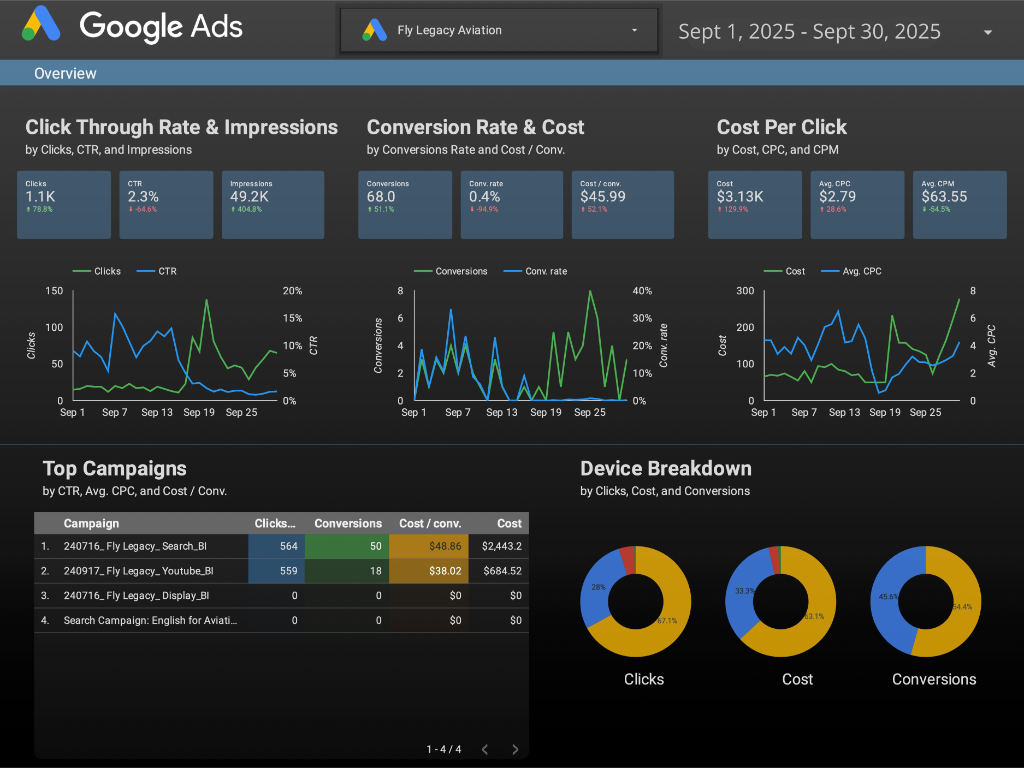The height and width of the screenshot is (768, 1024).
Task: Click the Click Through Rate & Impressions heading
Action: pyautogui.click(x=182, y=127)
